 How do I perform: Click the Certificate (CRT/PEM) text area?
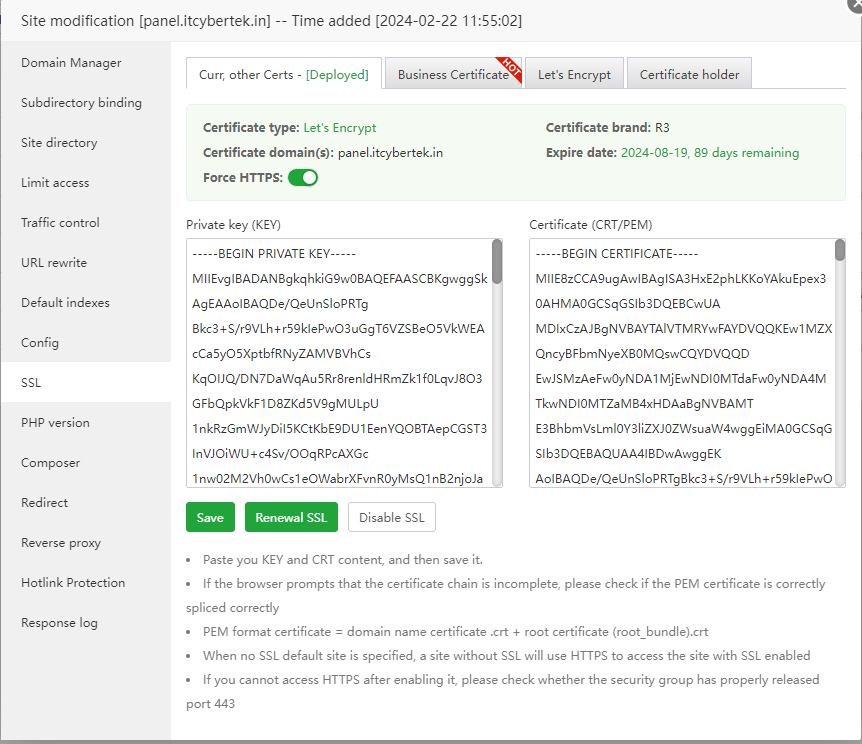point(682,363)
